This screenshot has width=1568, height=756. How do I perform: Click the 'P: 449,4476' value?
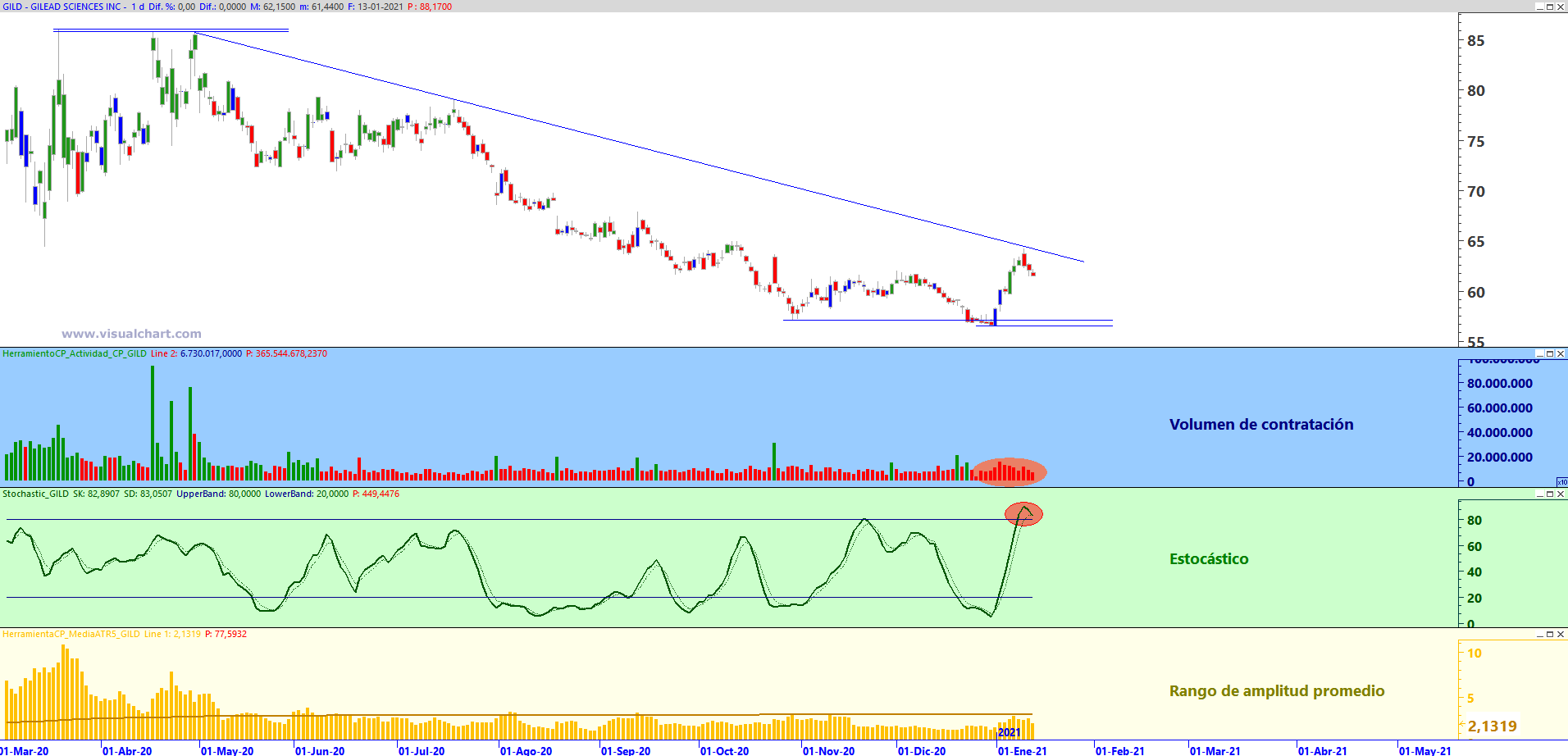tap(376, 494)
